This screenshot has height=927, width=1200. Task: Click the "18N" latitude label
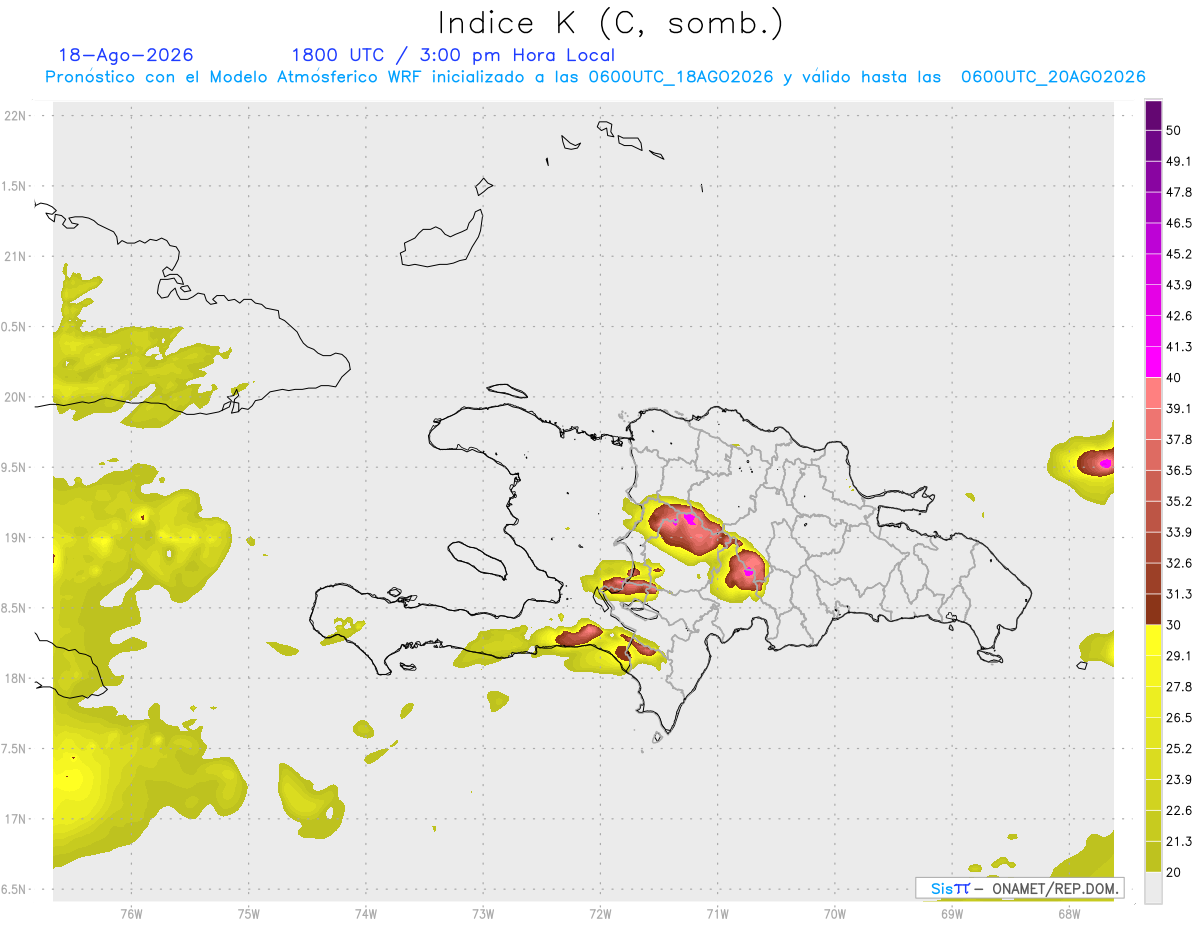point(17,679)
